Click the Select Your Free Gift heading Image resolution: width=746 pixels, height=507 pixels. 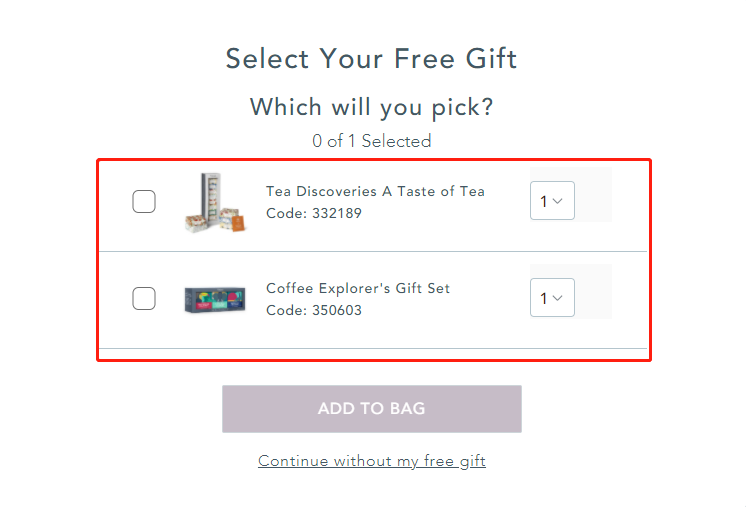pyautogui.click(x=372, y=59)
